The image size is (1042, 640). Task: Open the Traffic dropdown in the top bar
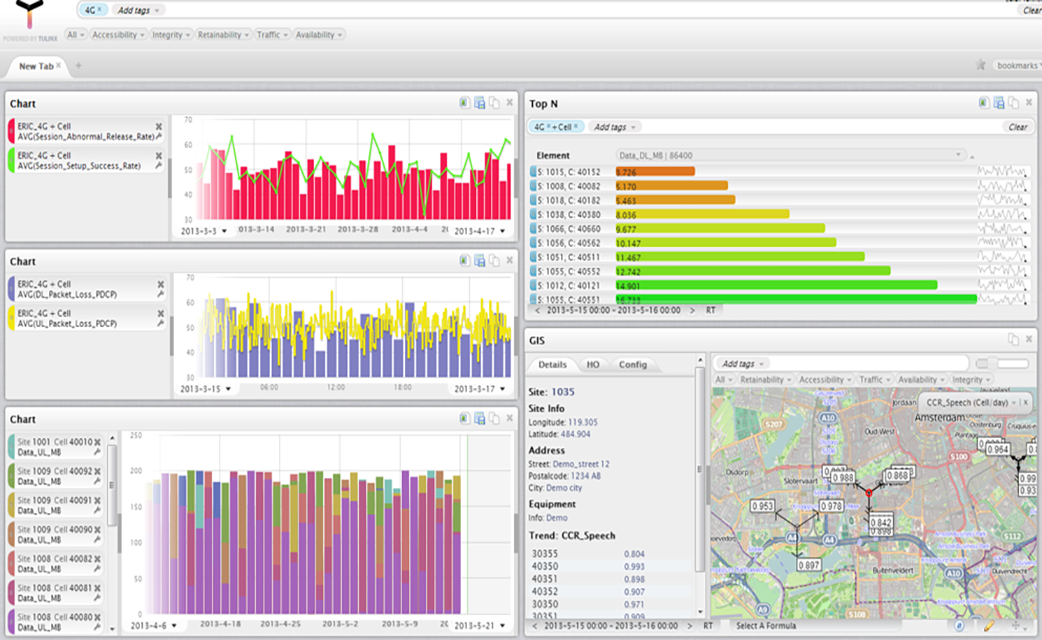272,35
